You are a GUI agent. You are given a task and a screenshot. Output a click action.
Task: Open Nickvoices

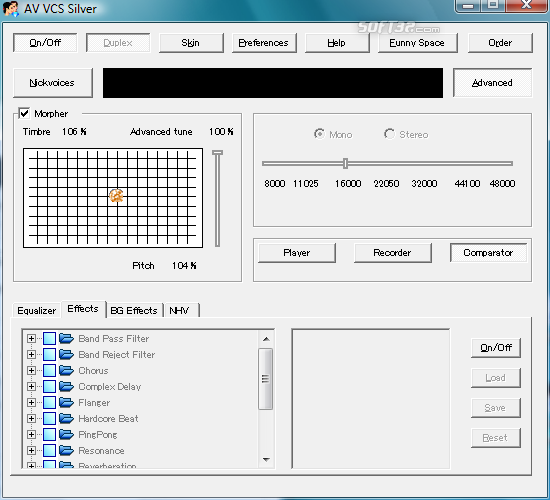(x=53, y=83)
